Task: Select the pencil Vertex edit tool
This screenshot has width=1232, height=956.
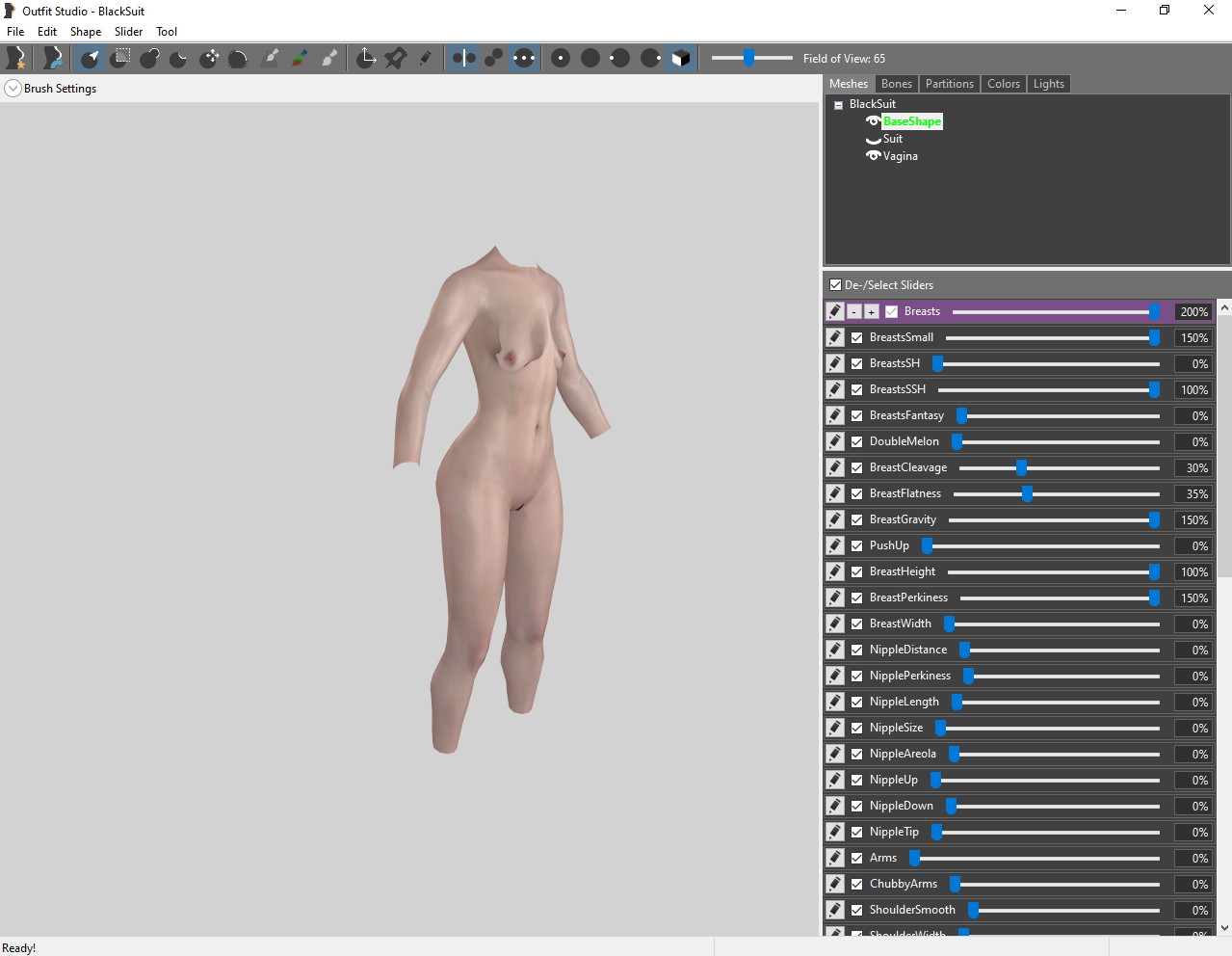Action: (x=425, y=58)
